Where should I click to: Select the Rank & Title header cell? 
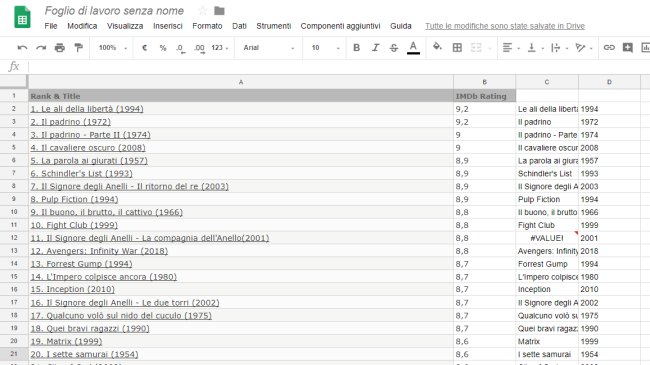241,96
